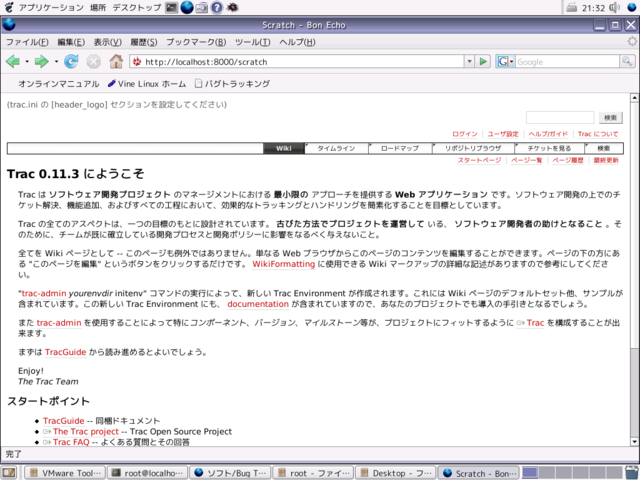Open 履歴(S) menu

(144, 42)
